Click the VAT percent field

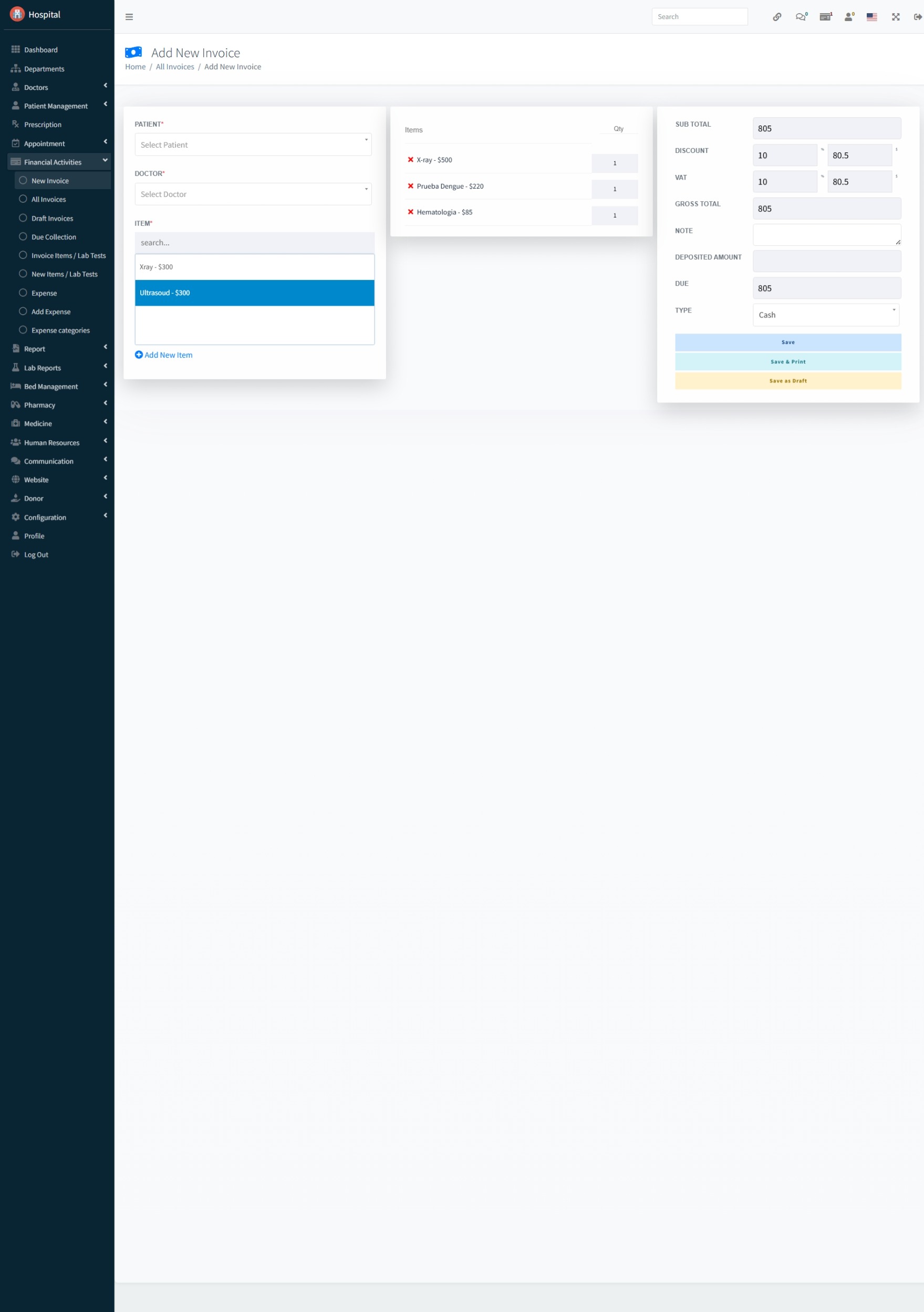(x=785, y=182)
